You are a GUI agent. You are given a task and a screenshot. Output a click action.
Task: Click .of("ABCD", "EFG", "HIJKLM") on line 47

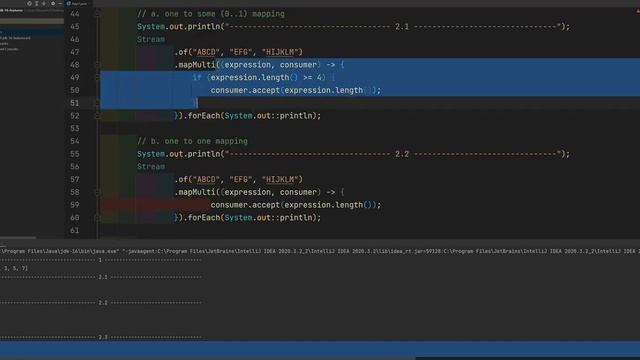(x=239, y=52)
